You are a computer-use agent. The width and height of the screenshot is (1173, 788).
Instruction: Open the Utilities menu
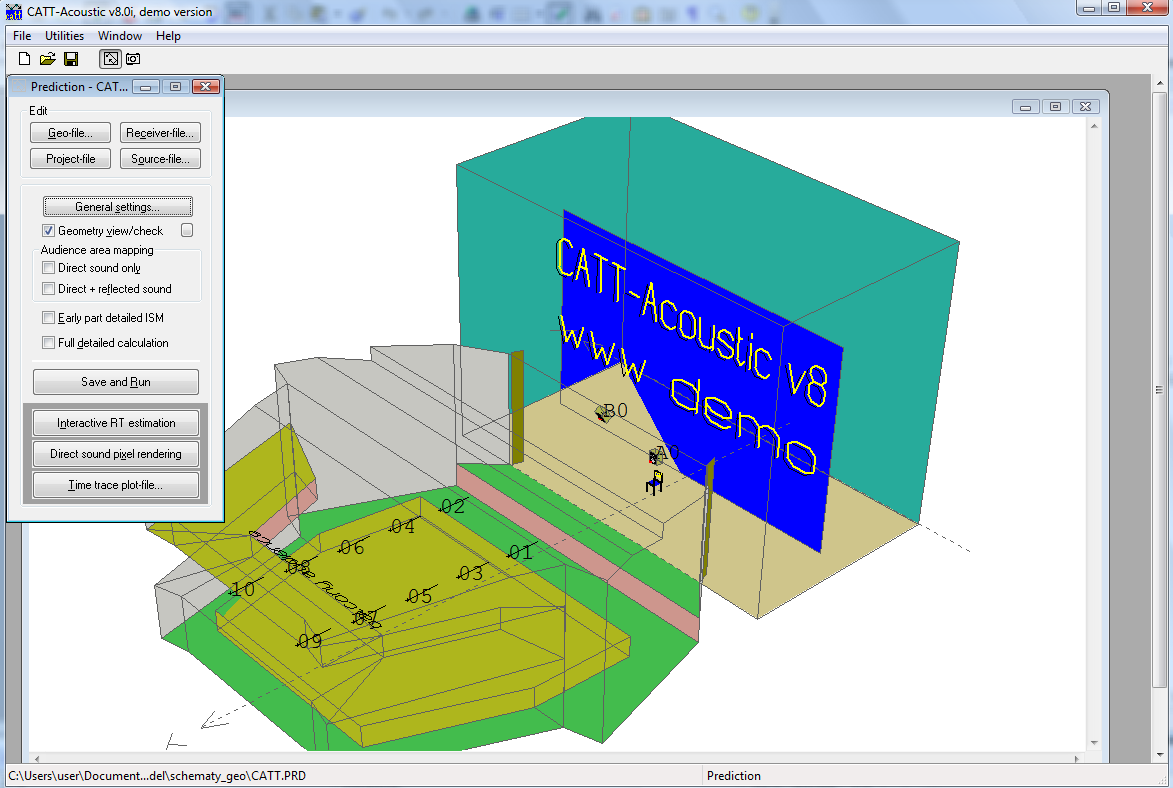(64, 35)
